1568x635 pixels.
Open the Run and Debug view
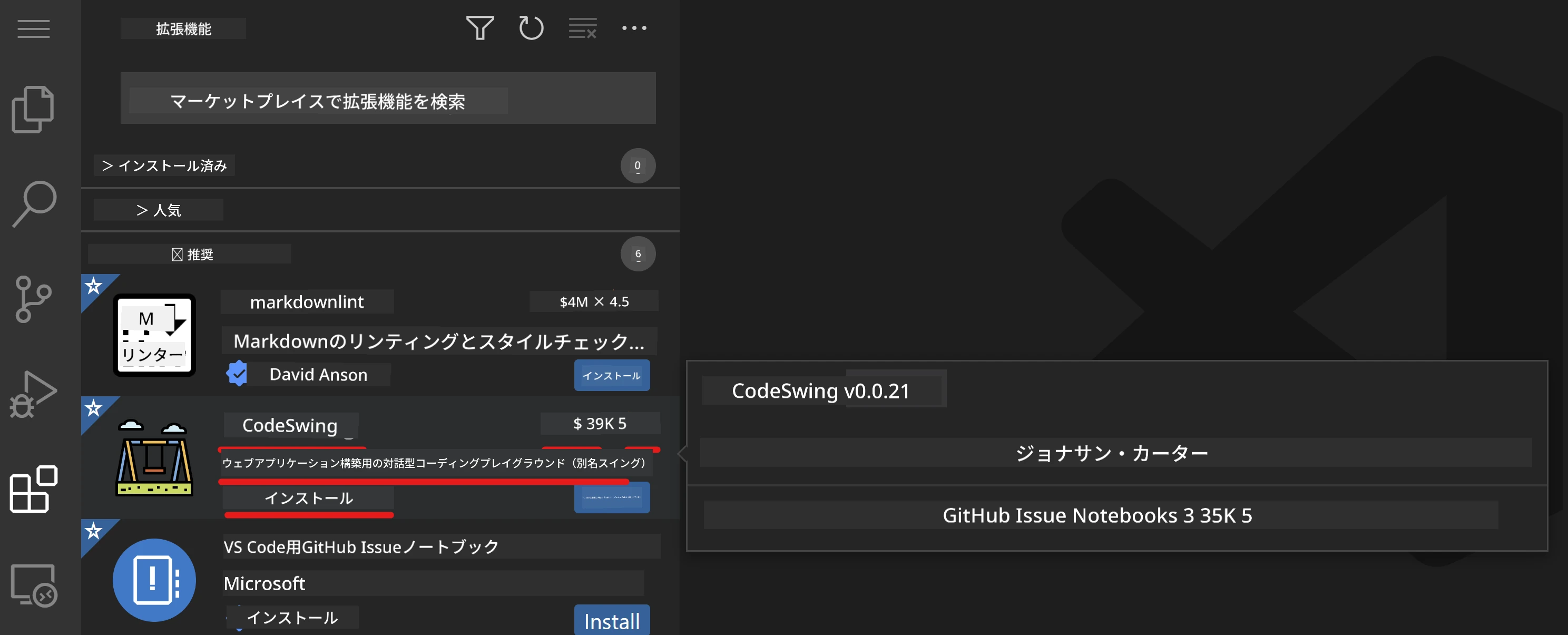34,395
